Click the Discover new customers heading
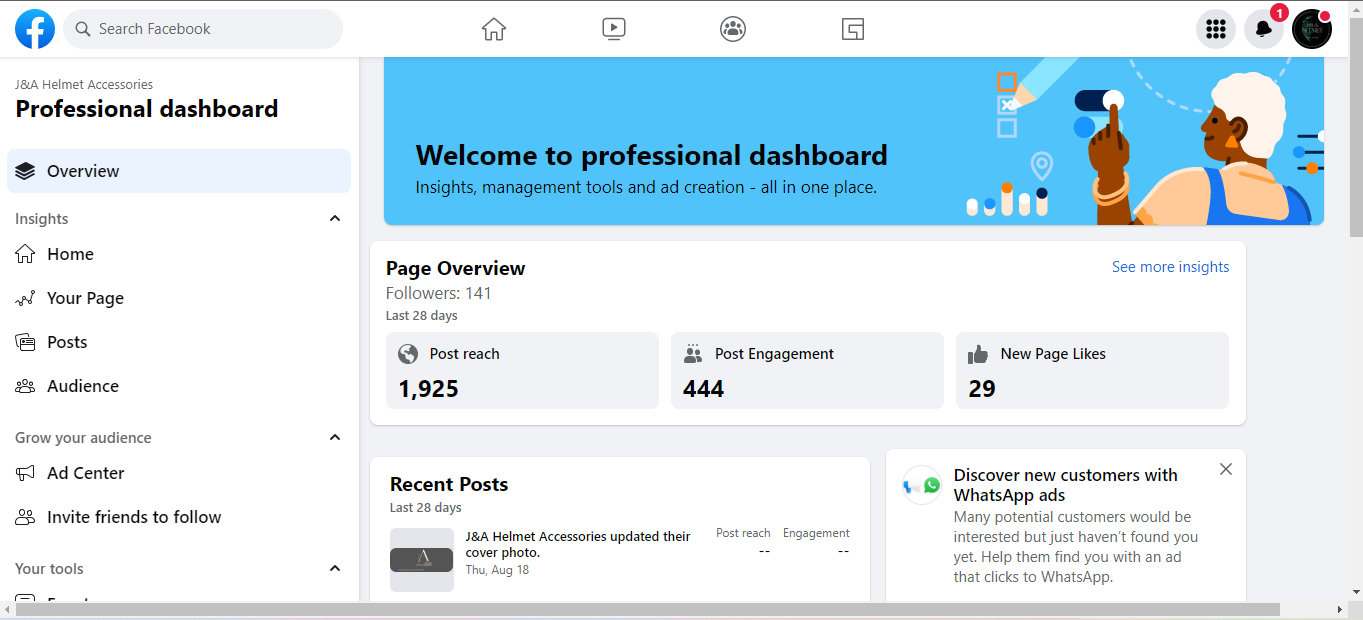Screen dimensions: 1363x620 pyautogui.click(x=1066, y=485)
